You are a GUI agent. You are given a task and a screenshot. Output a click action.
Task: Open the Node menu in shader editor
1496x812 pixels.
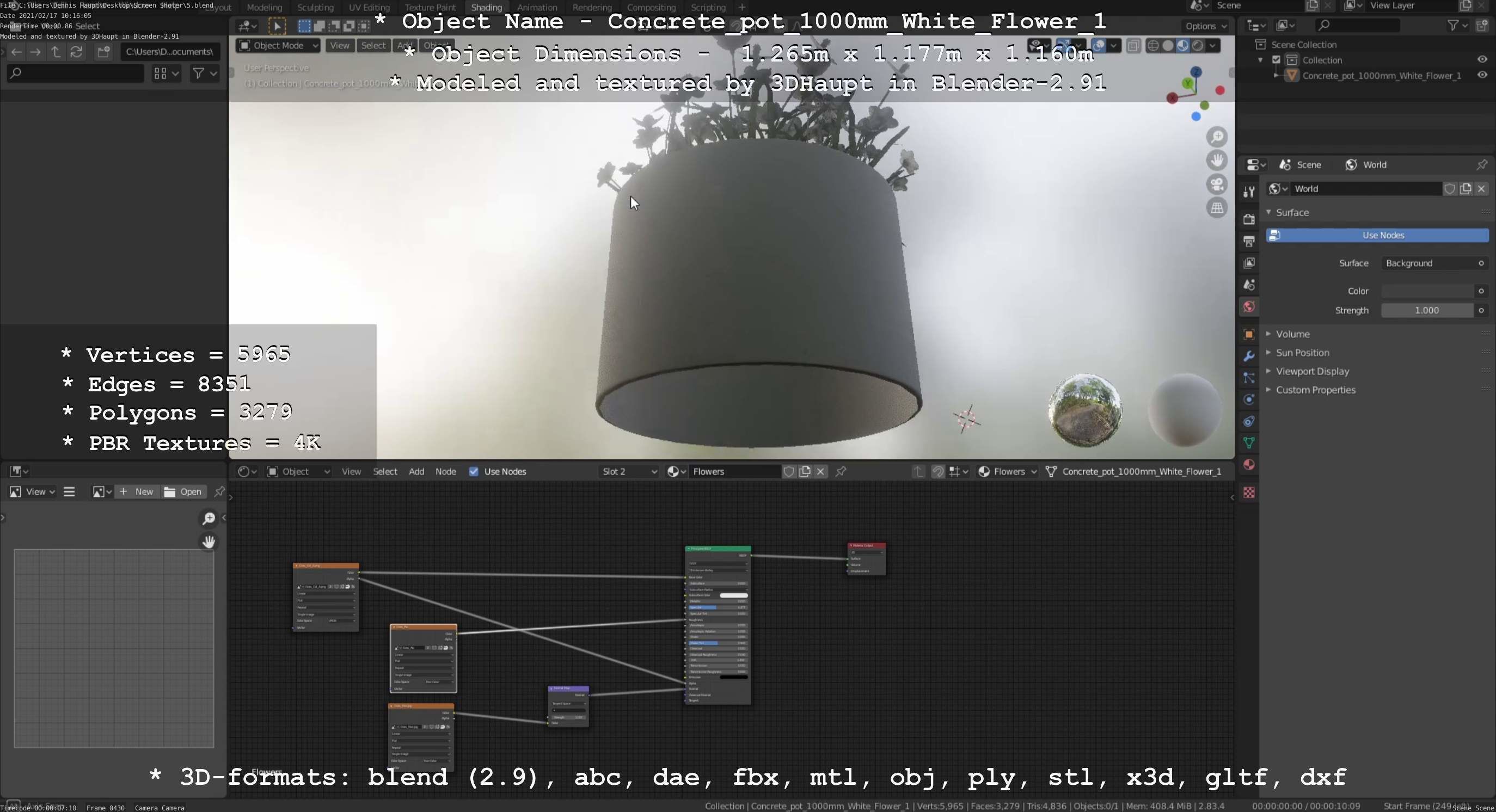445,471
